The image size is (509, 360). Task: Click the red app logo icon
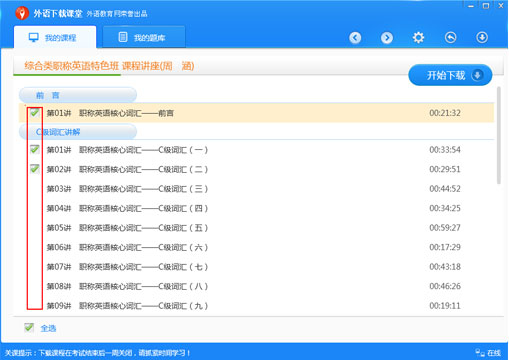(22, 13)
